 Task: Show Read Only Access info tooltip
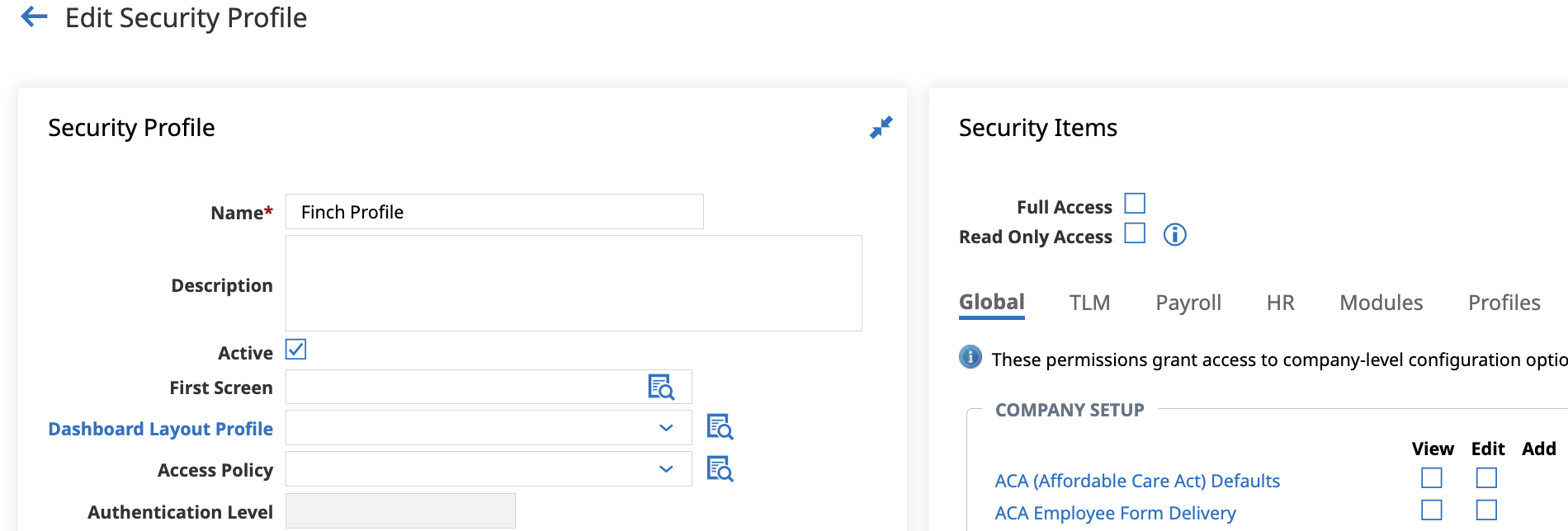1174,235
